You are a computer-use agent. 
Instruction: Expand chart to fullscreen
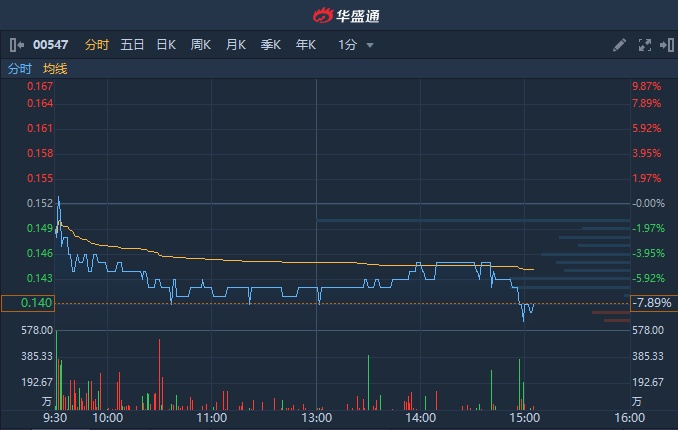[644, 45]
